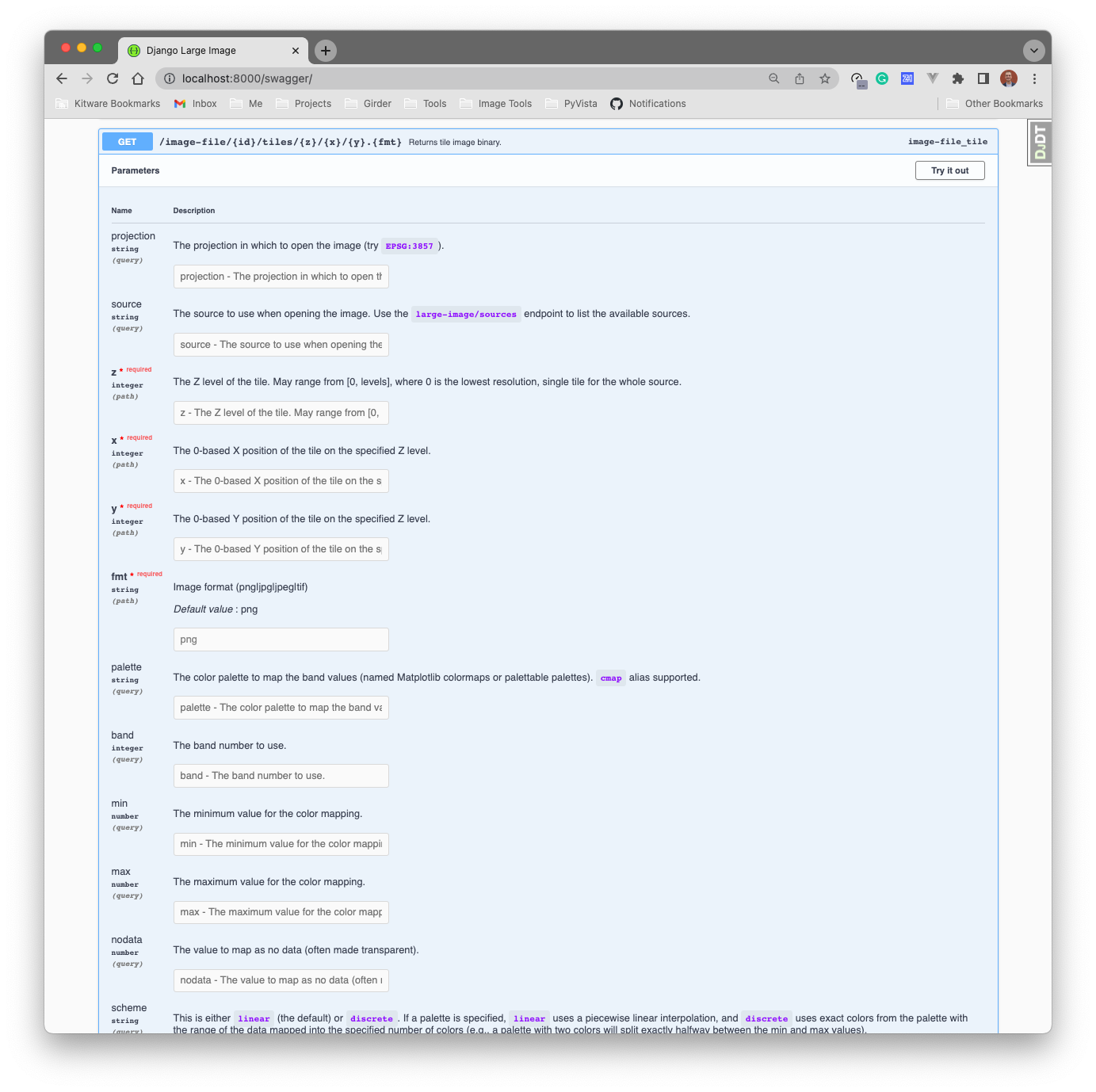The width and height of the screenshot is (1096, 1092).
Task: Click the endpoint path /image-file/{id}/tiles text
Action: [x=281, y=142]
